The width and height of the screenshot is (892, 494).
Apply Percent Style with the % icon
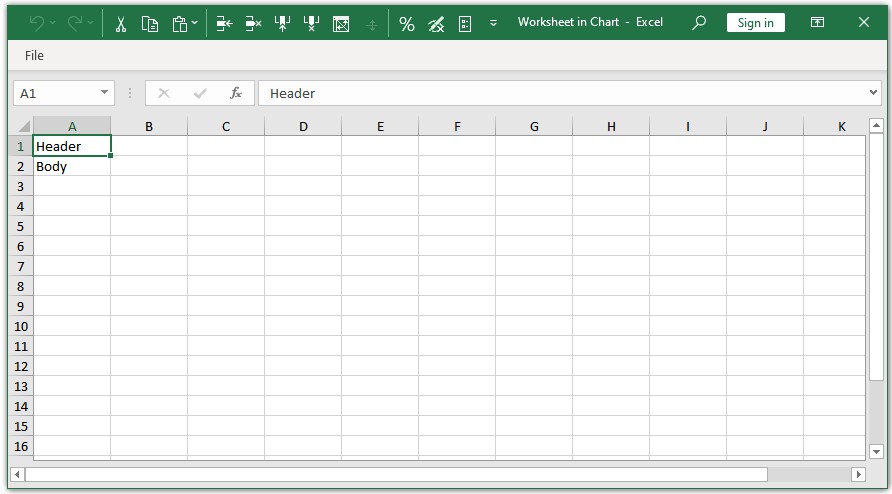pos(407,23)
